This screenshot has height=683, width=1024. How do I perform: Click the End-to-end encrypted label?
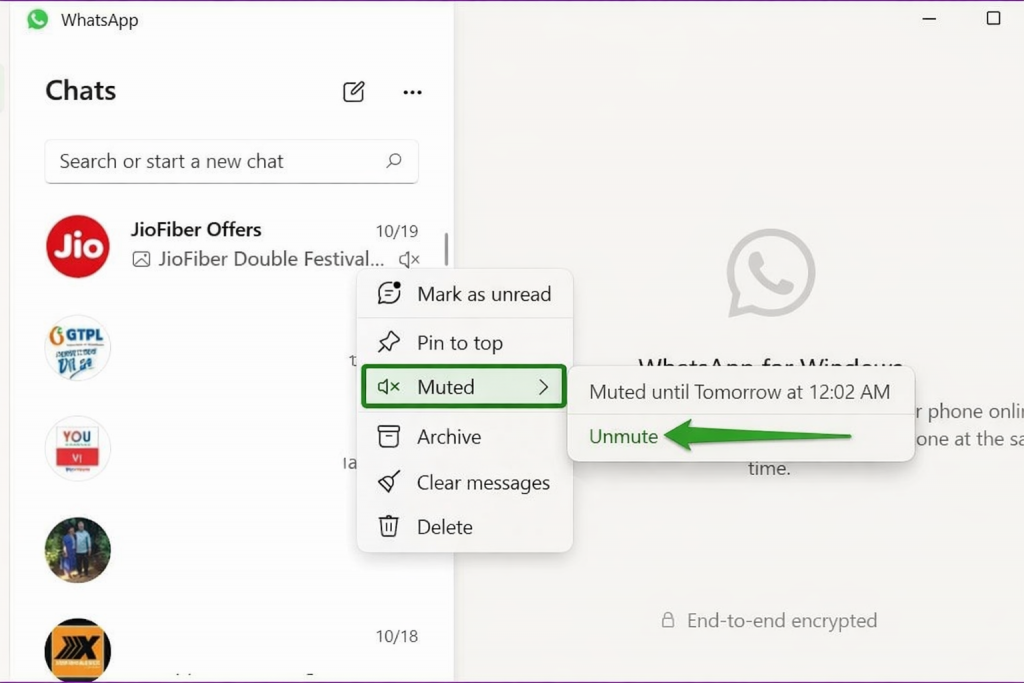[x=782, y=620]
